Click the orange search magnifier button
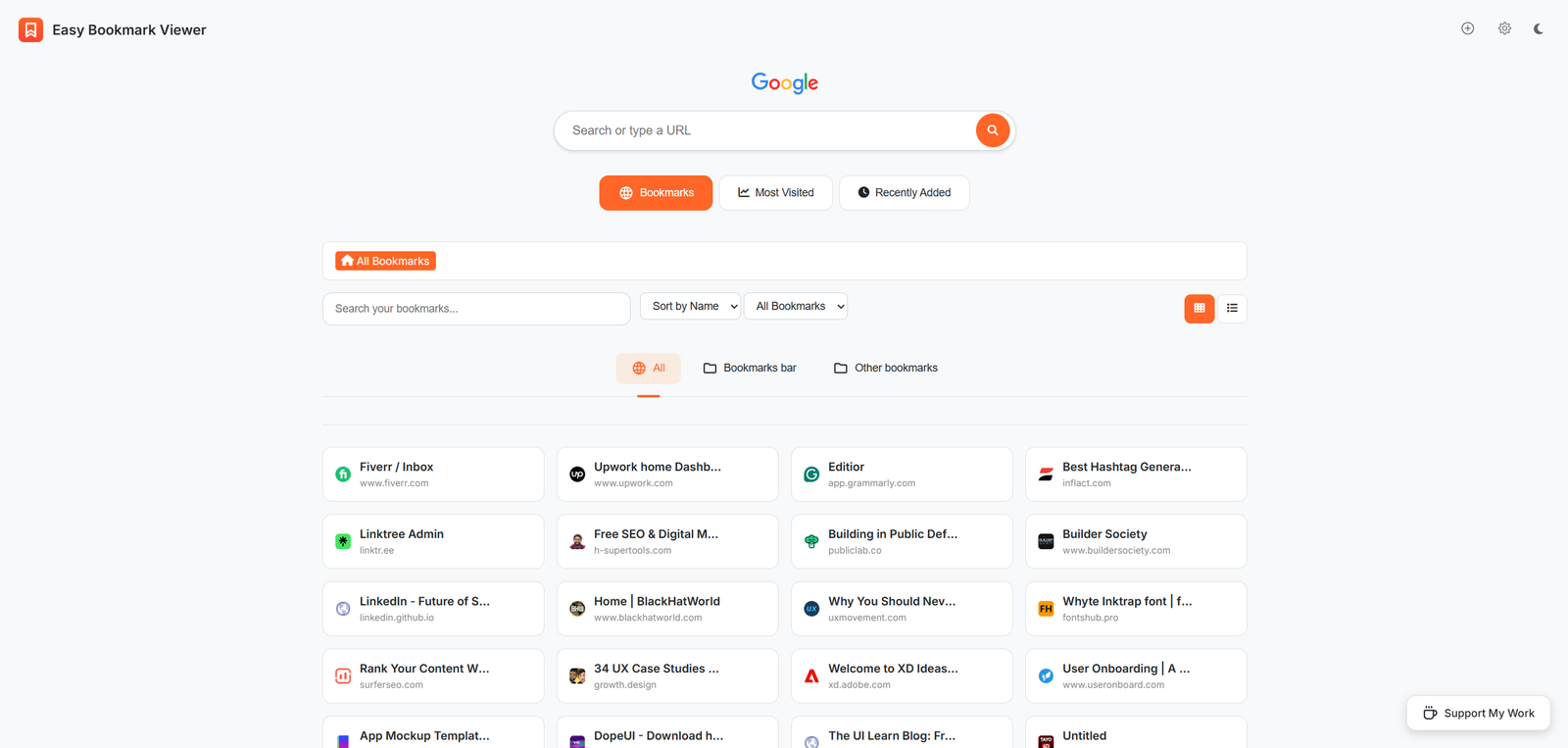This screenshot has width=1568, height=748. tap(993, 130)
